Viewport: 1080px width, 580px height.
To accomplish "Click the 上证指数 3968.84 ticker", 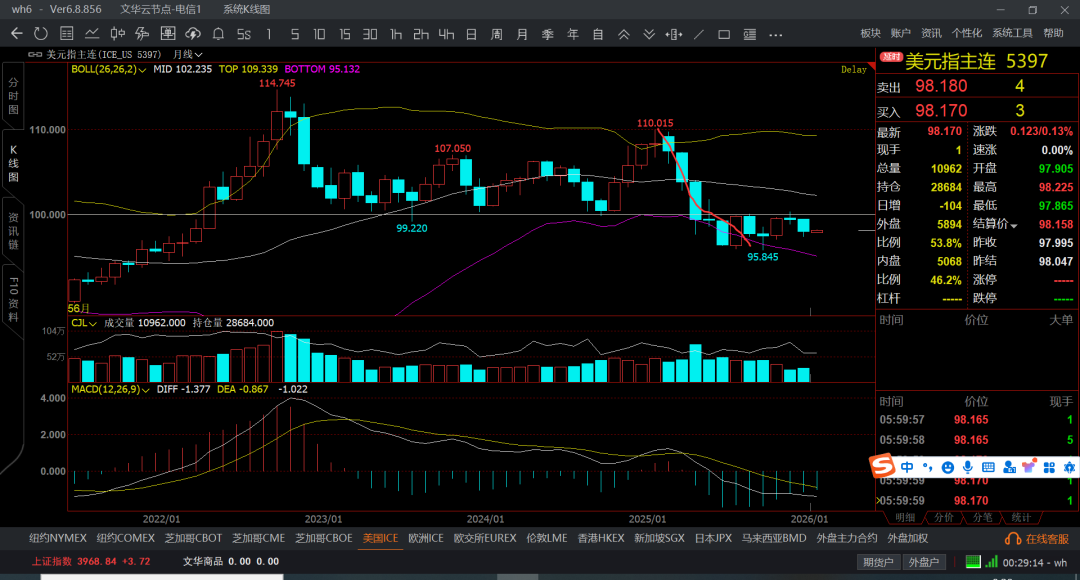I will [91, 561].
